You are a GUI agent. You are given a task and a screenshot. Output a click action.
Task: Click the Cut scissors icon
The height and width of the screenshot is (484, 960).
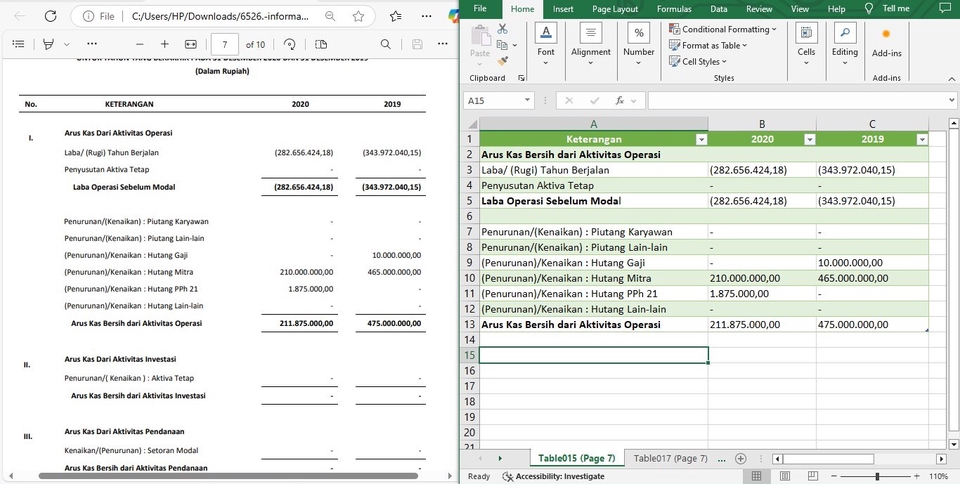coord(503,30)
